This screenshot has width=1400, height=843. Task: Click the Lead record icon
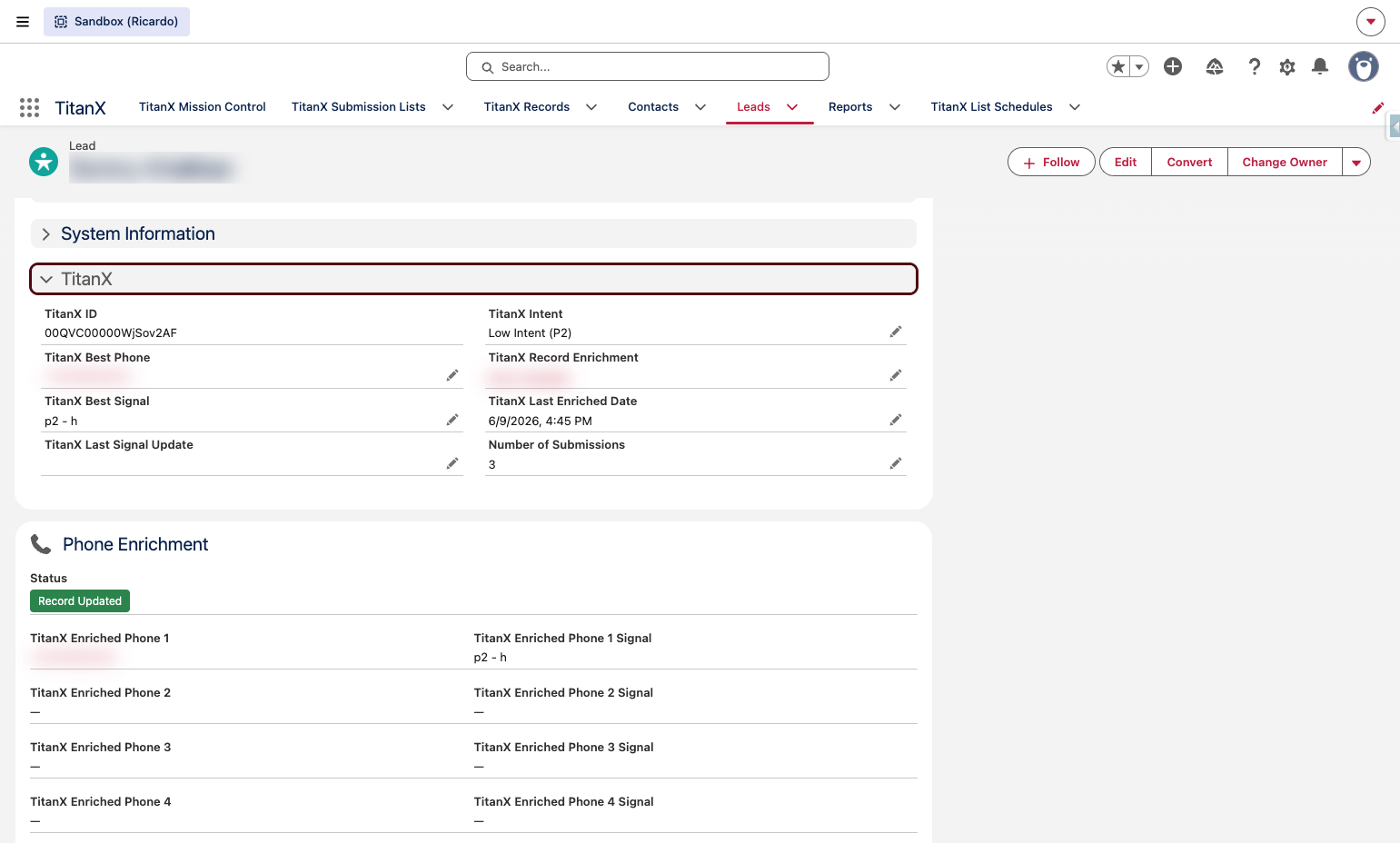[44, 162]
